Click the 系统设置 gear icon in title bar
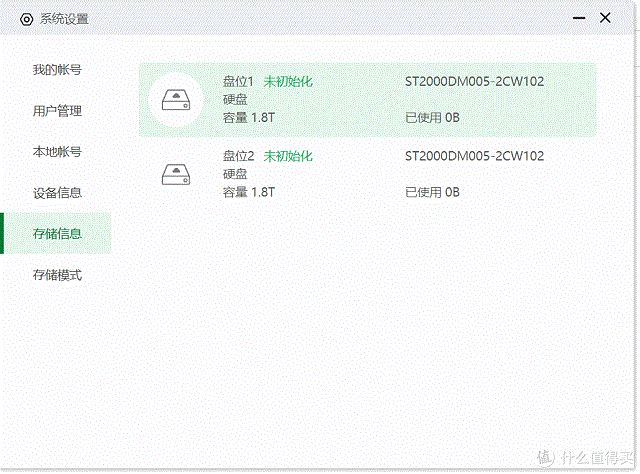640x474 pixels. (x=27, y=19)
